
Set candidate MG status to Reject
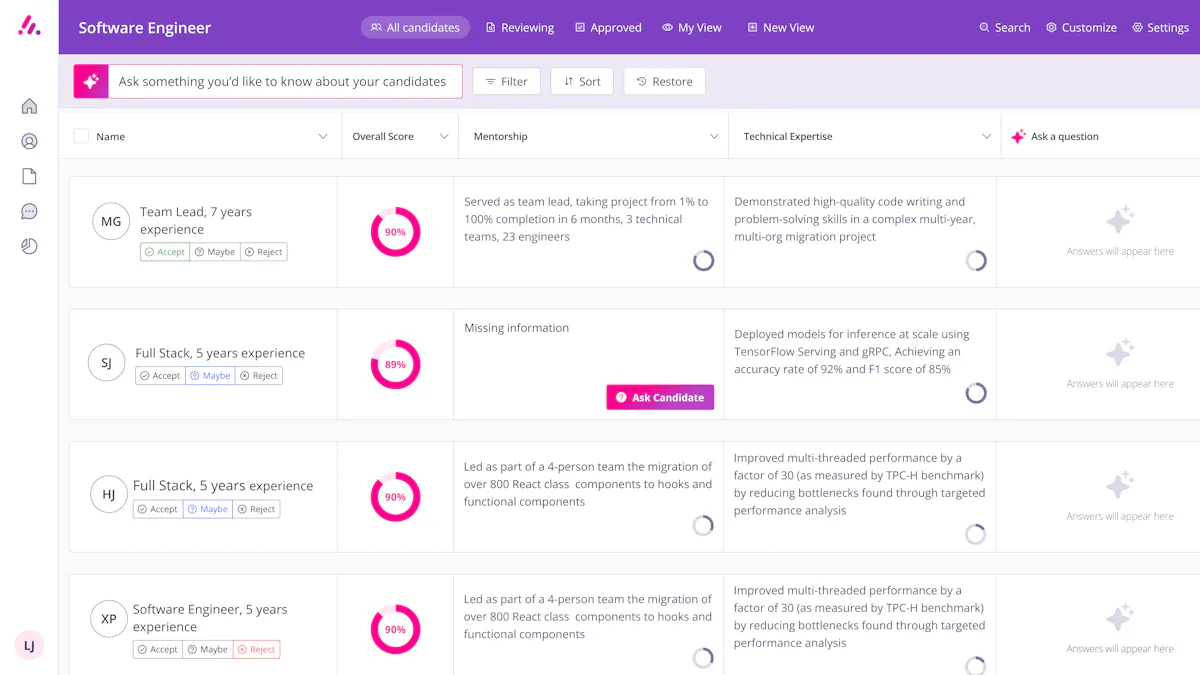[264, 252]
